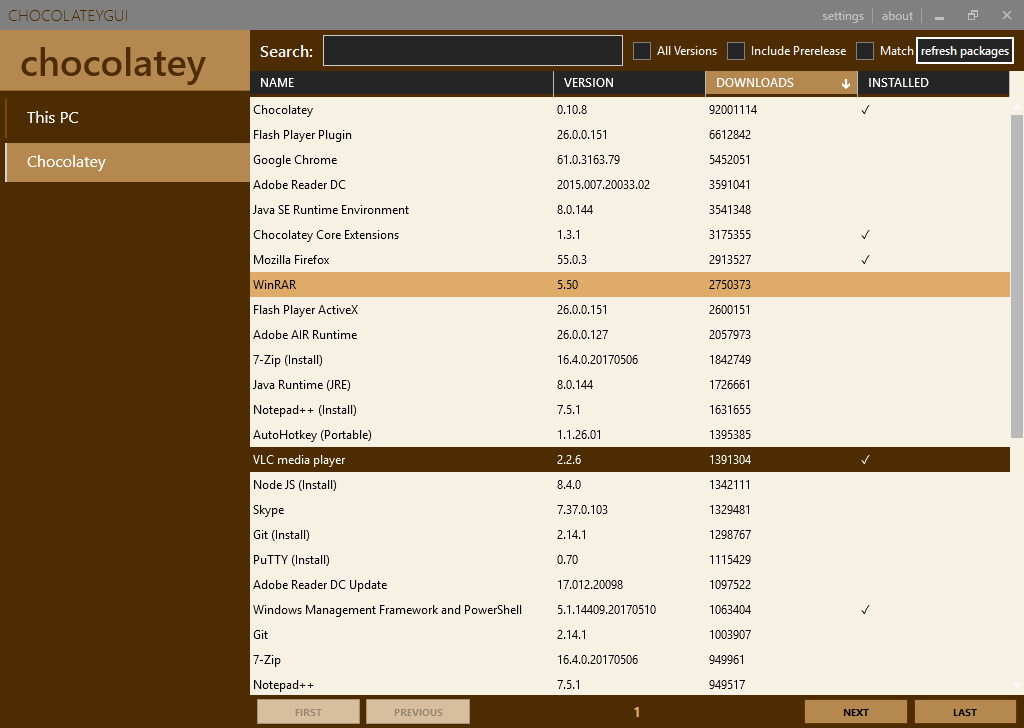Select the Google Chrome package
The width and height of the screenshot is (1024, 728).
(630, 160)
